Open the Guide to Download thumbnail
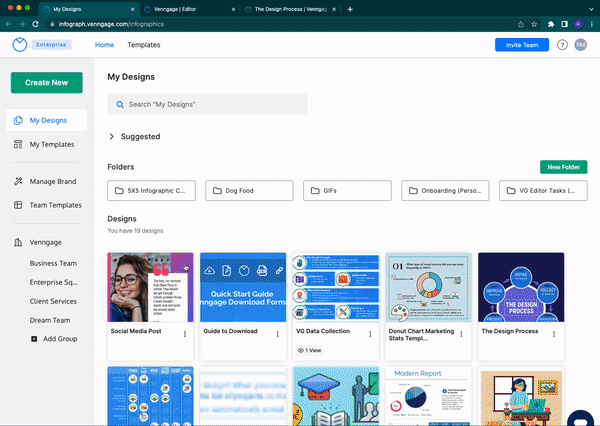This screenshot has width=600, height=426. tap(243, 287)
